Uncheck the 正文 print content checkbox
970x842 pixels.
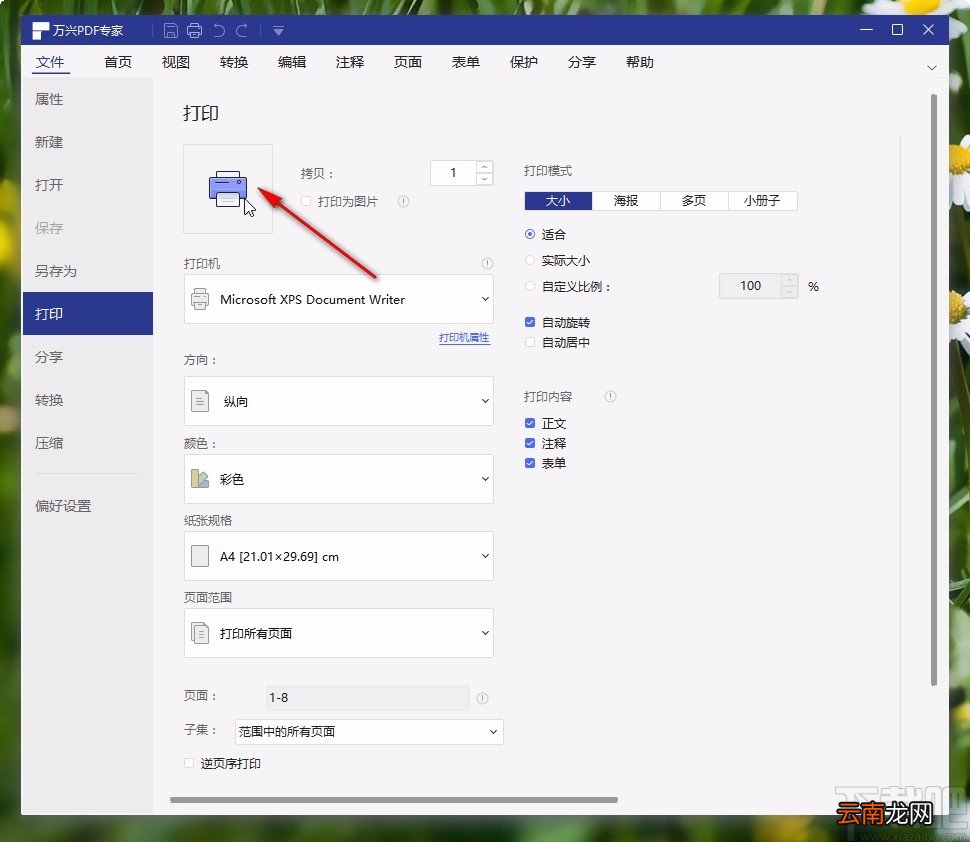point(530,423)
